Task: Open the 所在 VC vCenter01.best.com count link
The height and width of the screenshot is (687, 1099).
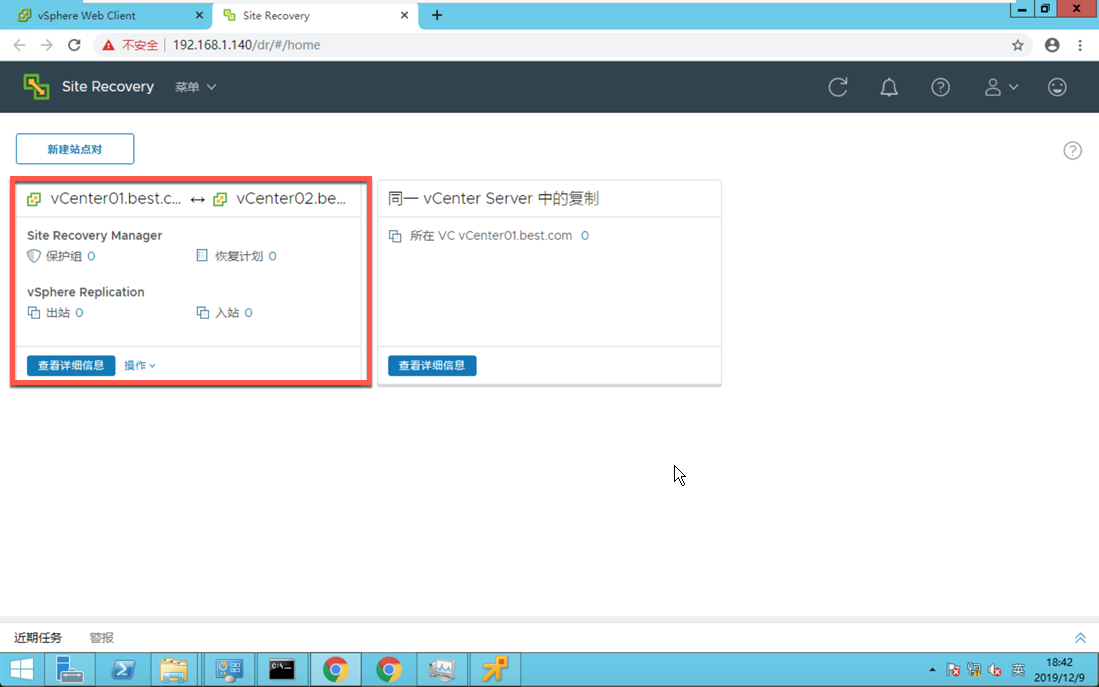Action: point(585,236)
